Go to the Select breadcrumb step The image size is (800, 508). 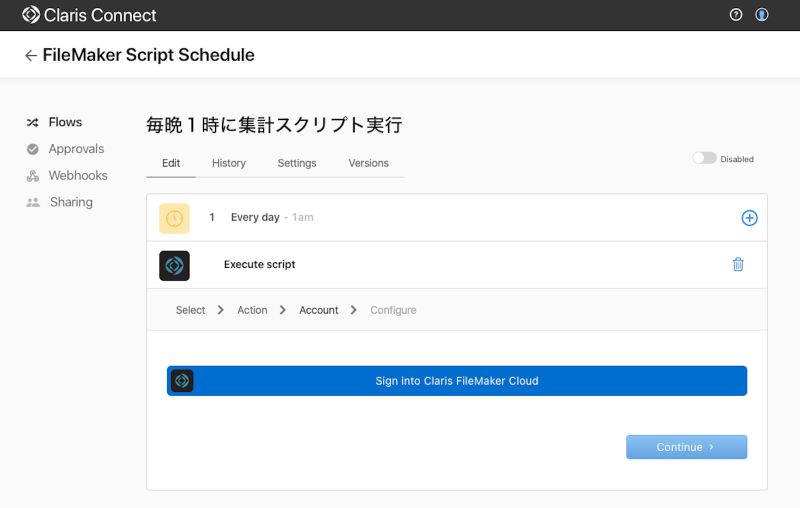pos(190,310)
